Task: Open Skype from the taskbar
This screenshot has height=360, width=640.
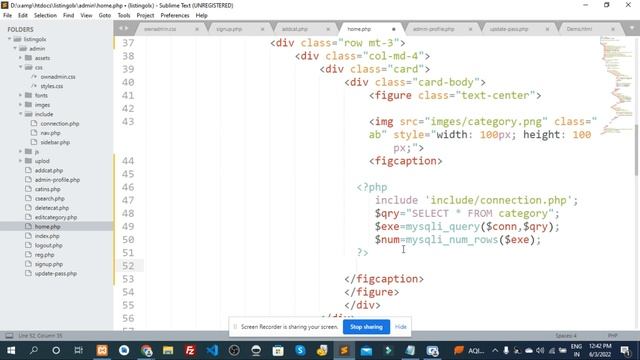Action: pos(300,350)
